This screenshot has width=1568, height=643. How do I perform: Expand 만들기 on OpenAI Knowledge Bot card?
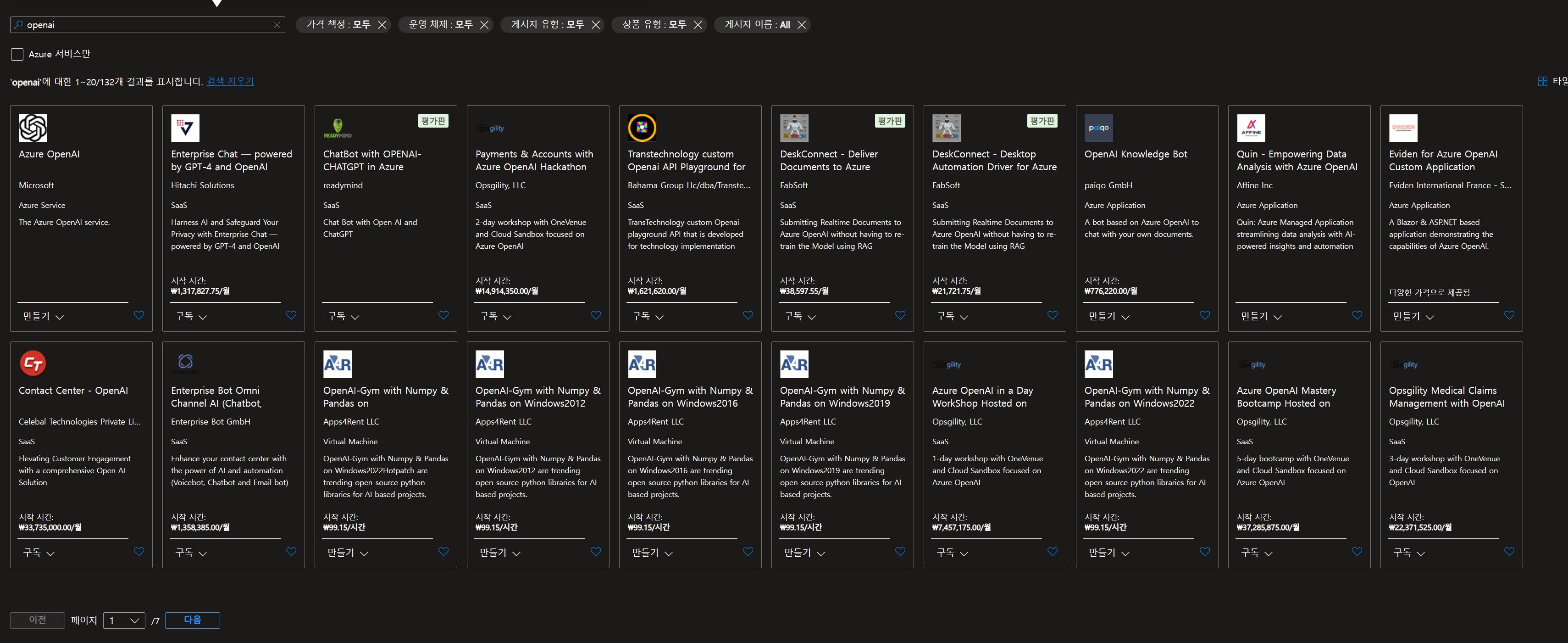(1108, 316)
